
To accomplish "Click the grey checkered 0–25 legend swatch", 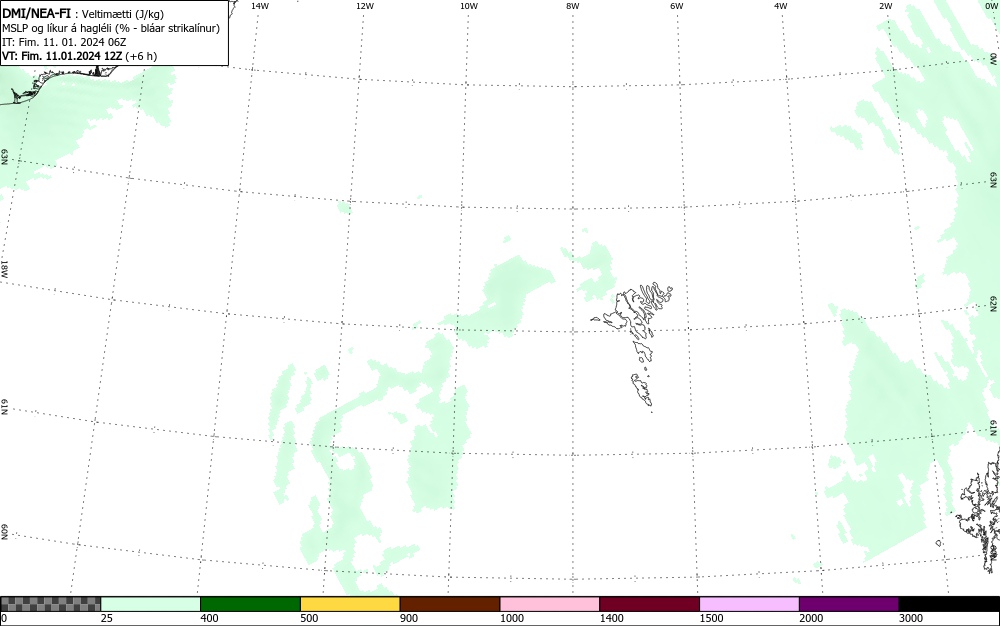I will (50, 604).
